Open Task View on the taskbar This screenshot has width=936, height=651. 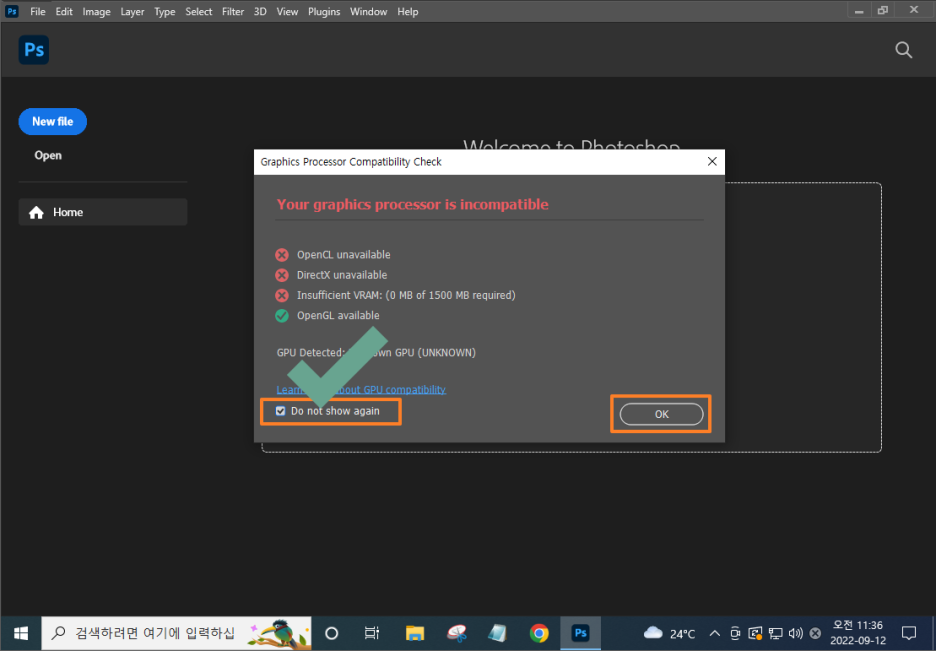pos(372,633)
